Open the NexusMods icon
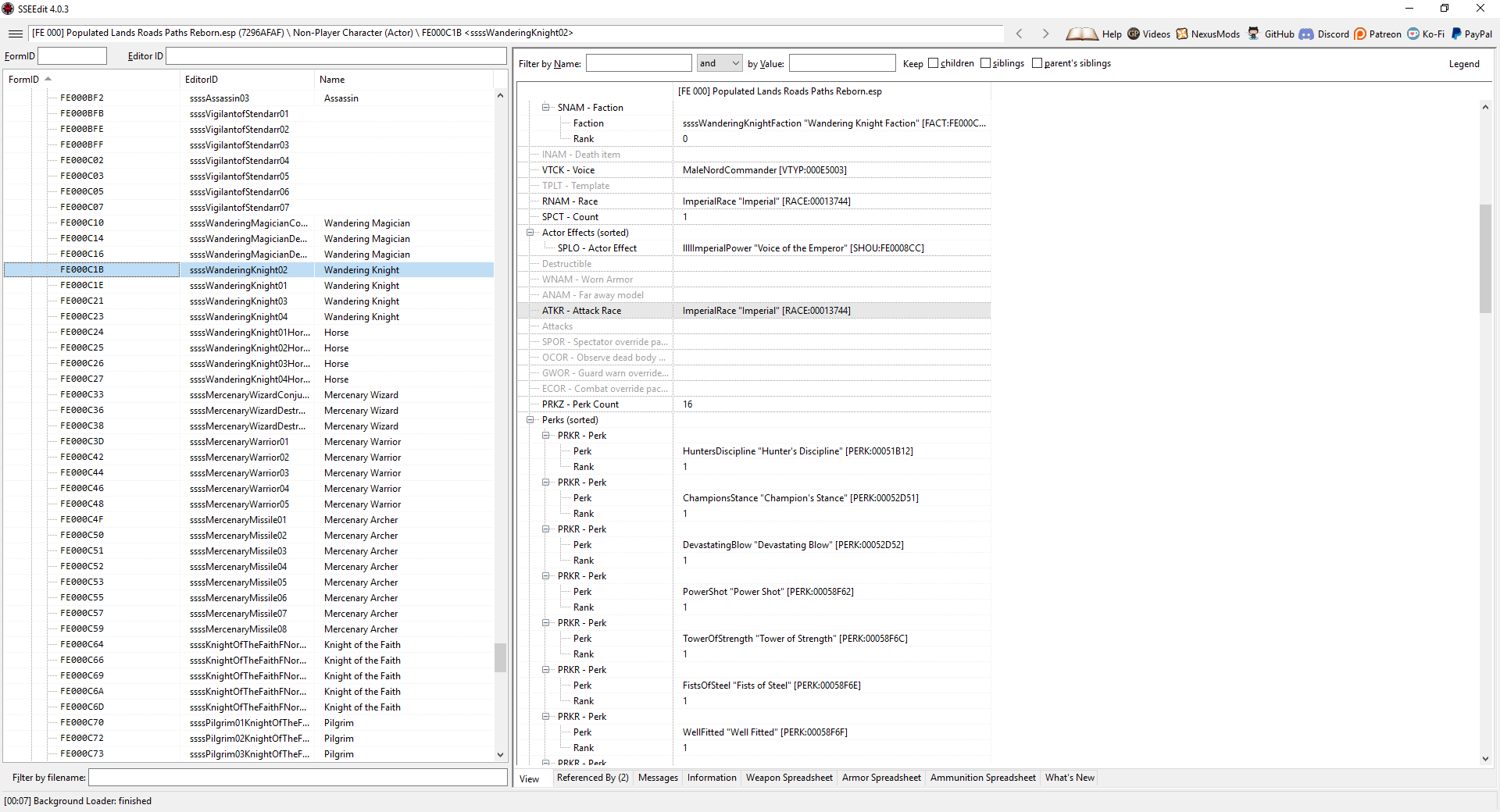 coord(1182,34)
